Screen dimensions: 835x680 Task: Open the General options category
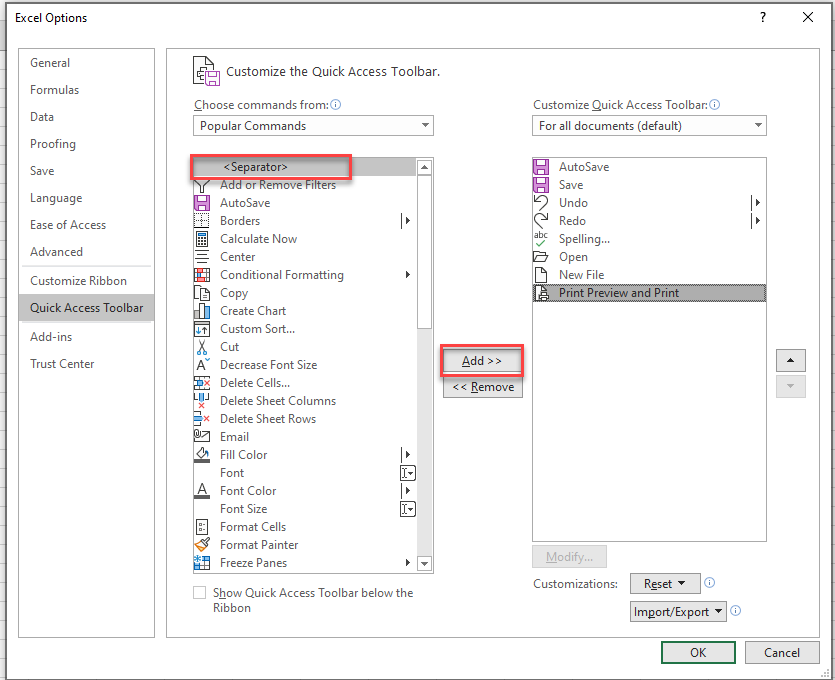point(86,63)
